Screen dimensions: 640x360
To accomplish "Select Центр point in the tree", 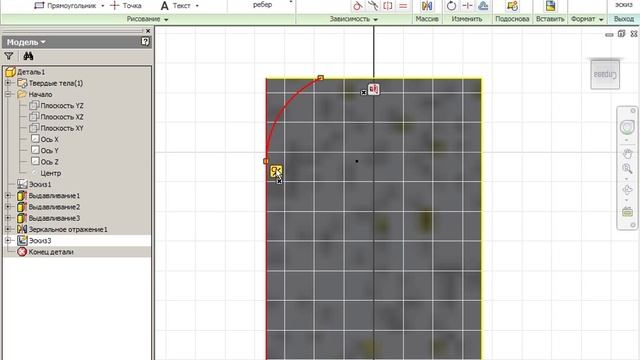I will 51,173.
